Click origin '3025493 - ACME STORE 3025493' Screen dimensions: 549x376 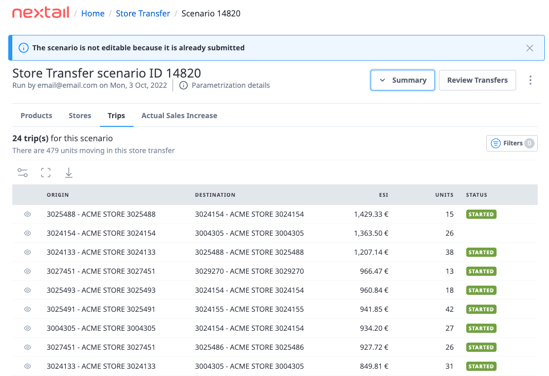101,290
